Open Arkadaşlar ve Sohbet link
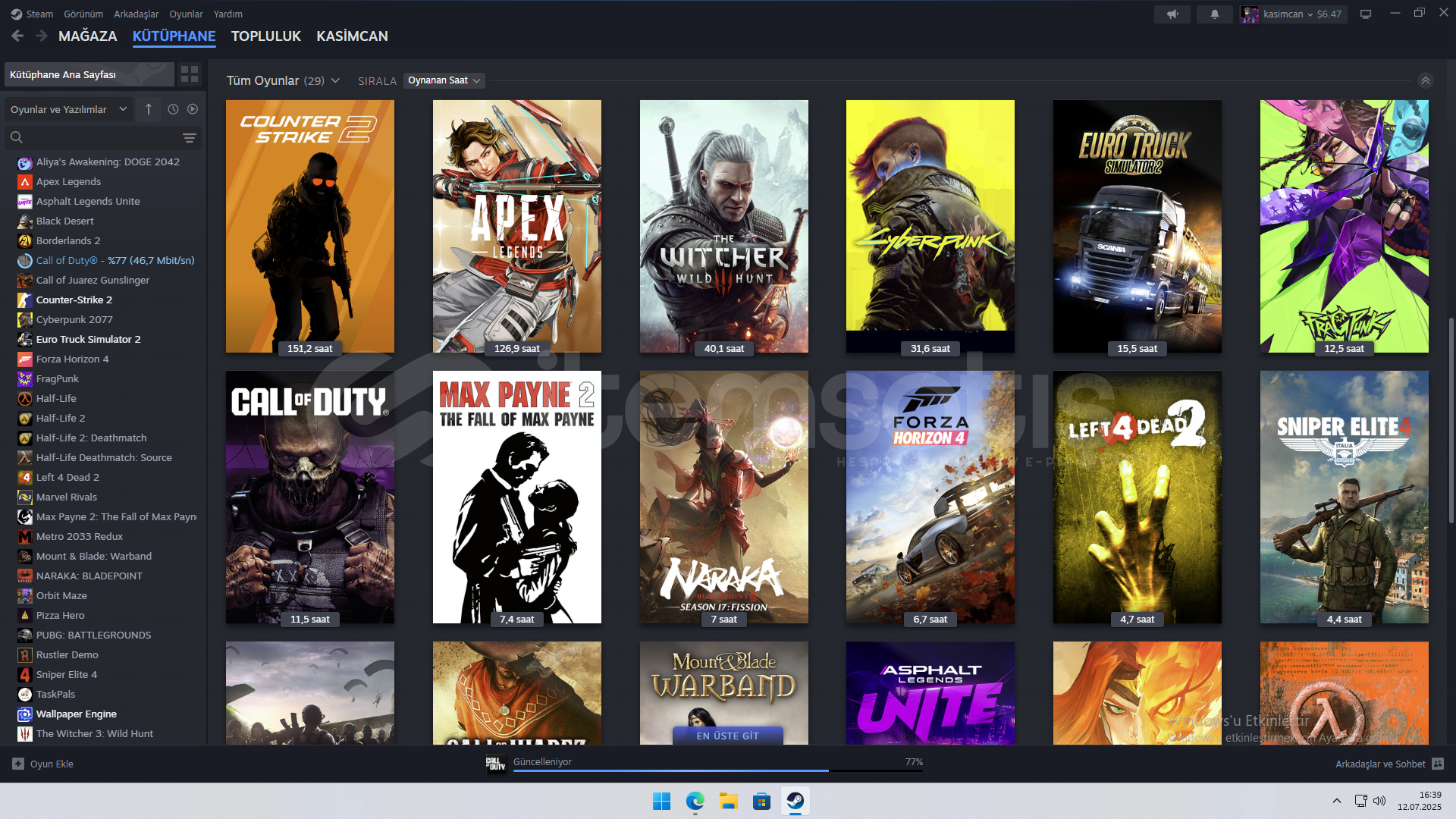The width and height of the screenshot is (1456, 819). click(1380, 764)
